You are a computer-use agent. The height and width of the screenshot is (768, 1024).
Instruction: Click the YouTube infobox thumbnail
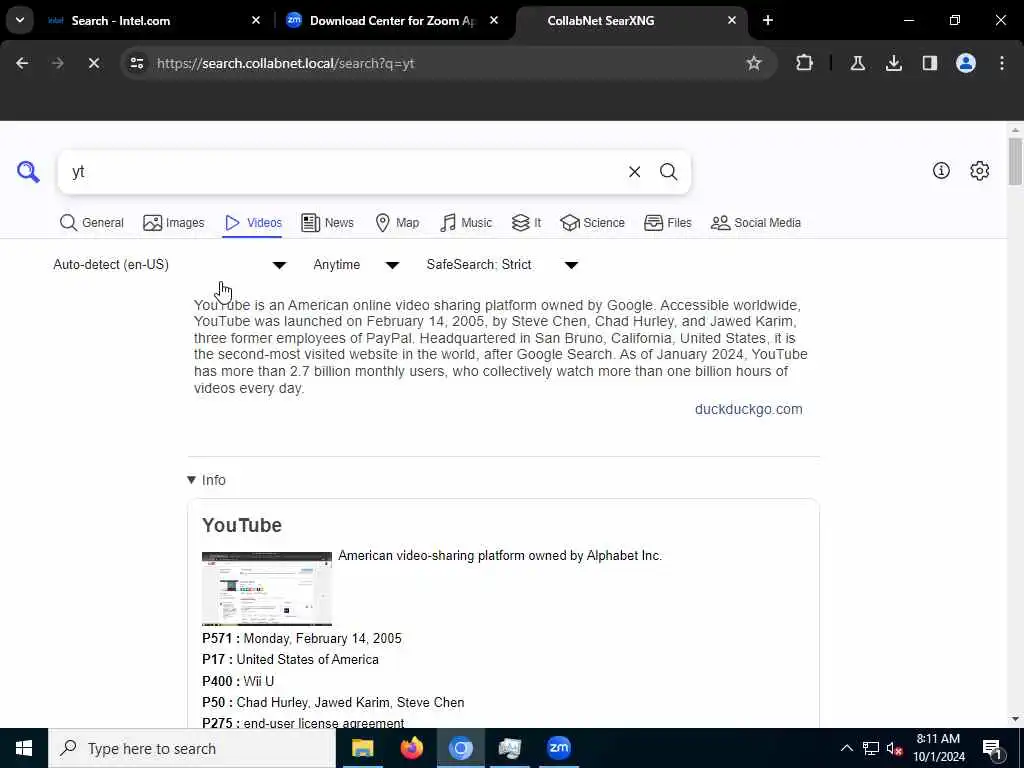(266, 588)
